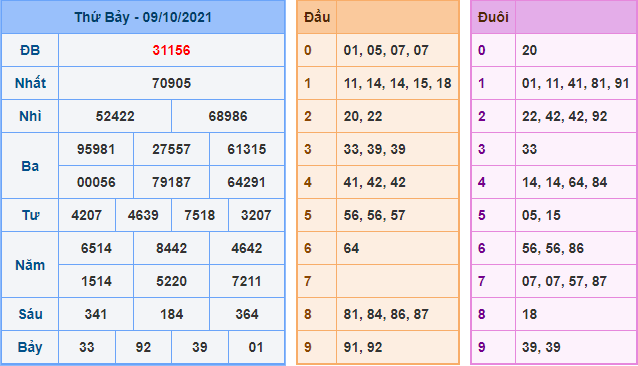Select Đuôi values '22, 42, 42, 92'
This screenshot has height=366, width=638.
(x=564, y=116)
